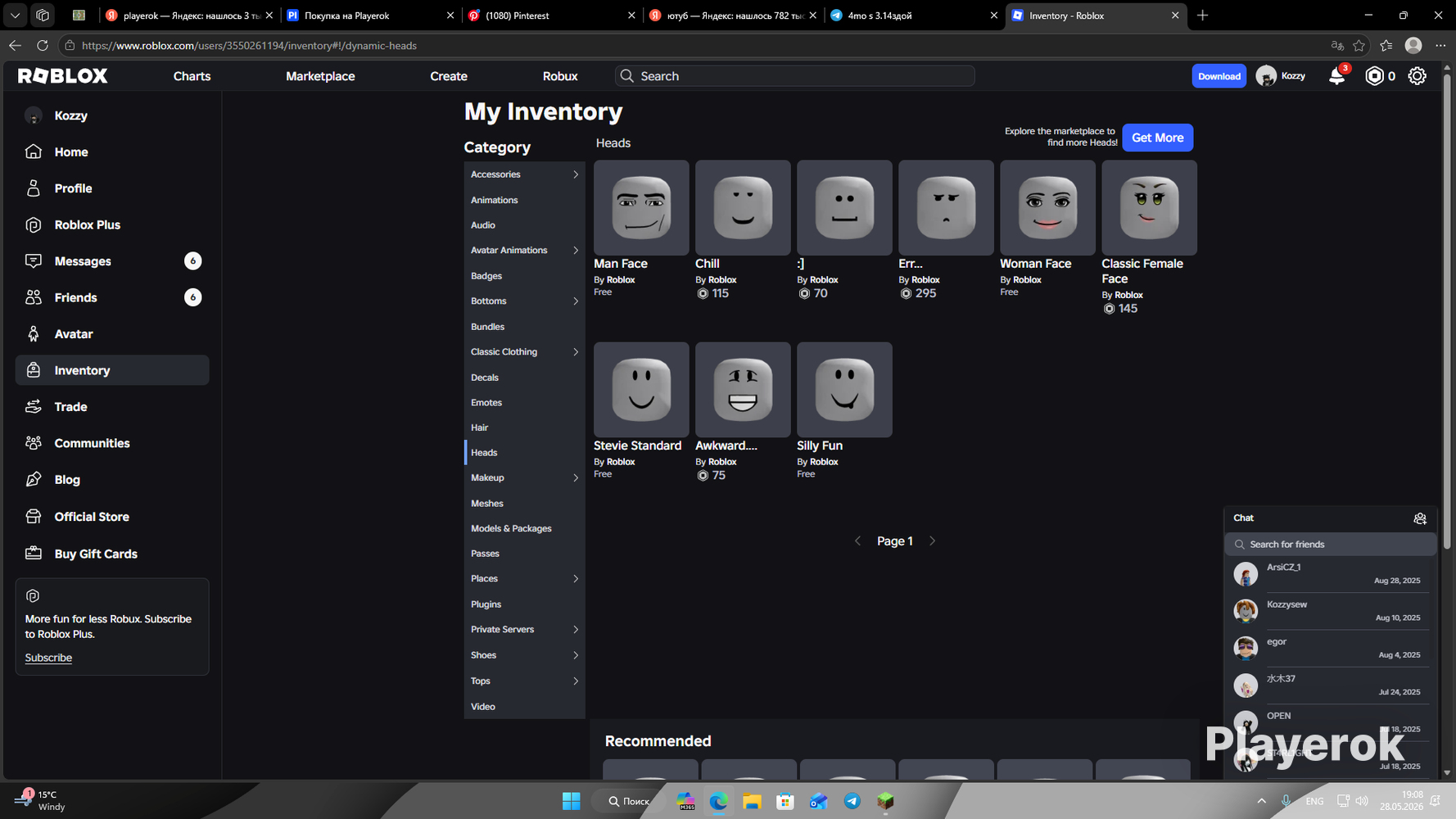Select the Emotes category
The height and width of the screenshot is (819, 1456).
pos(486,403)
